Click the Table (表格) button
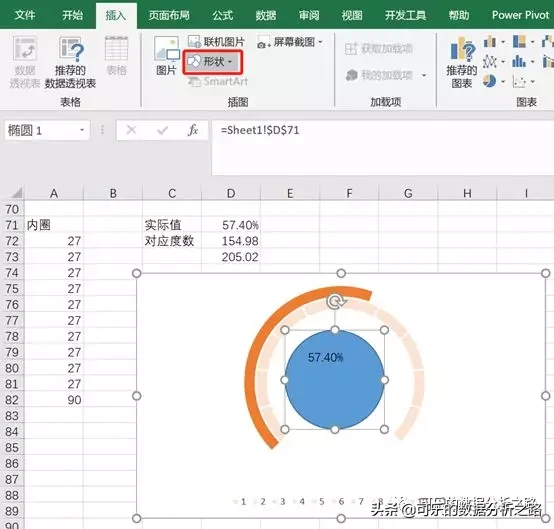The height and width of the screenshot is (529, 554). [x=116, y=56]
